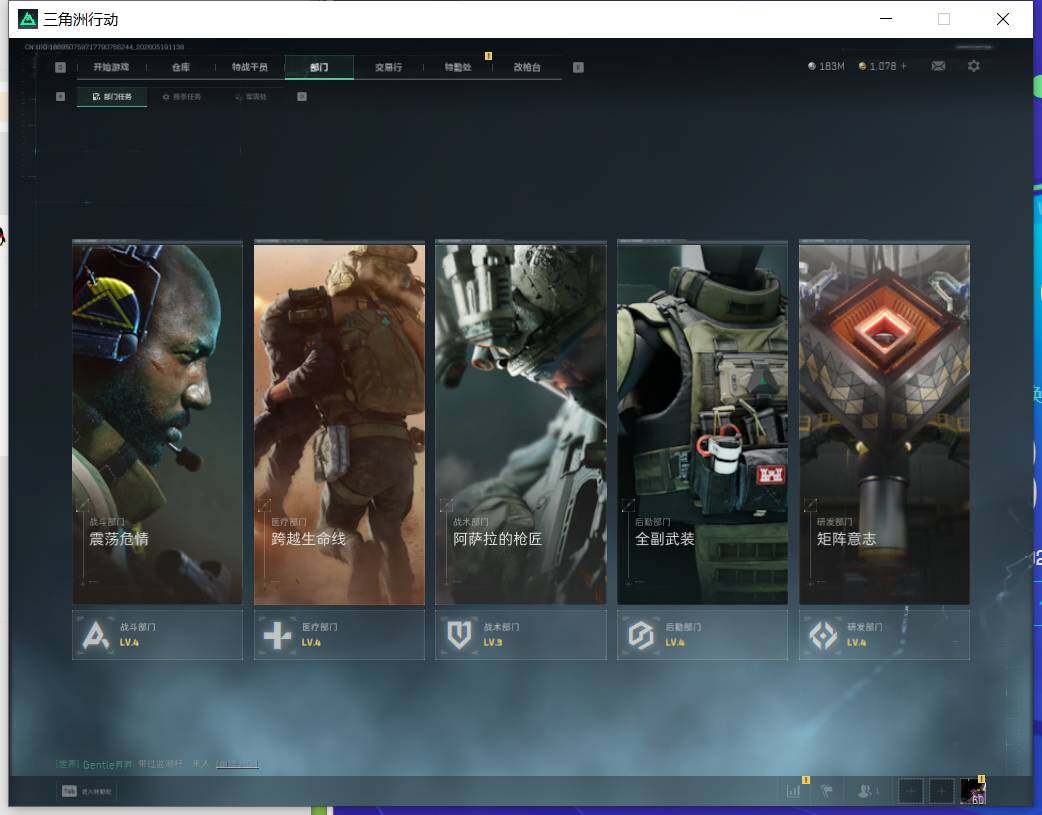
Task: Click the 战斗部门 emblem icon
Action: 96,635
